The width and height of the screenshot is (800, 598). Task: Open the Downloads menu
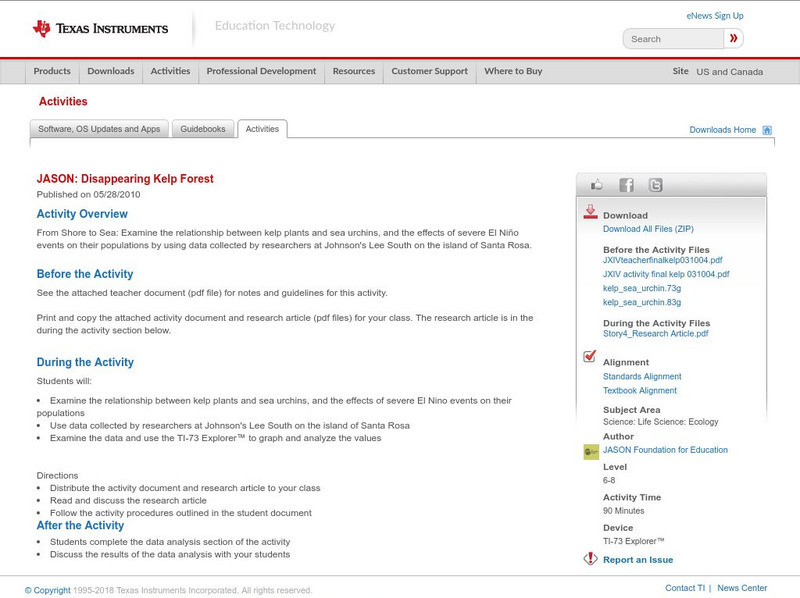pyautogui.click(x=111, y=71)
